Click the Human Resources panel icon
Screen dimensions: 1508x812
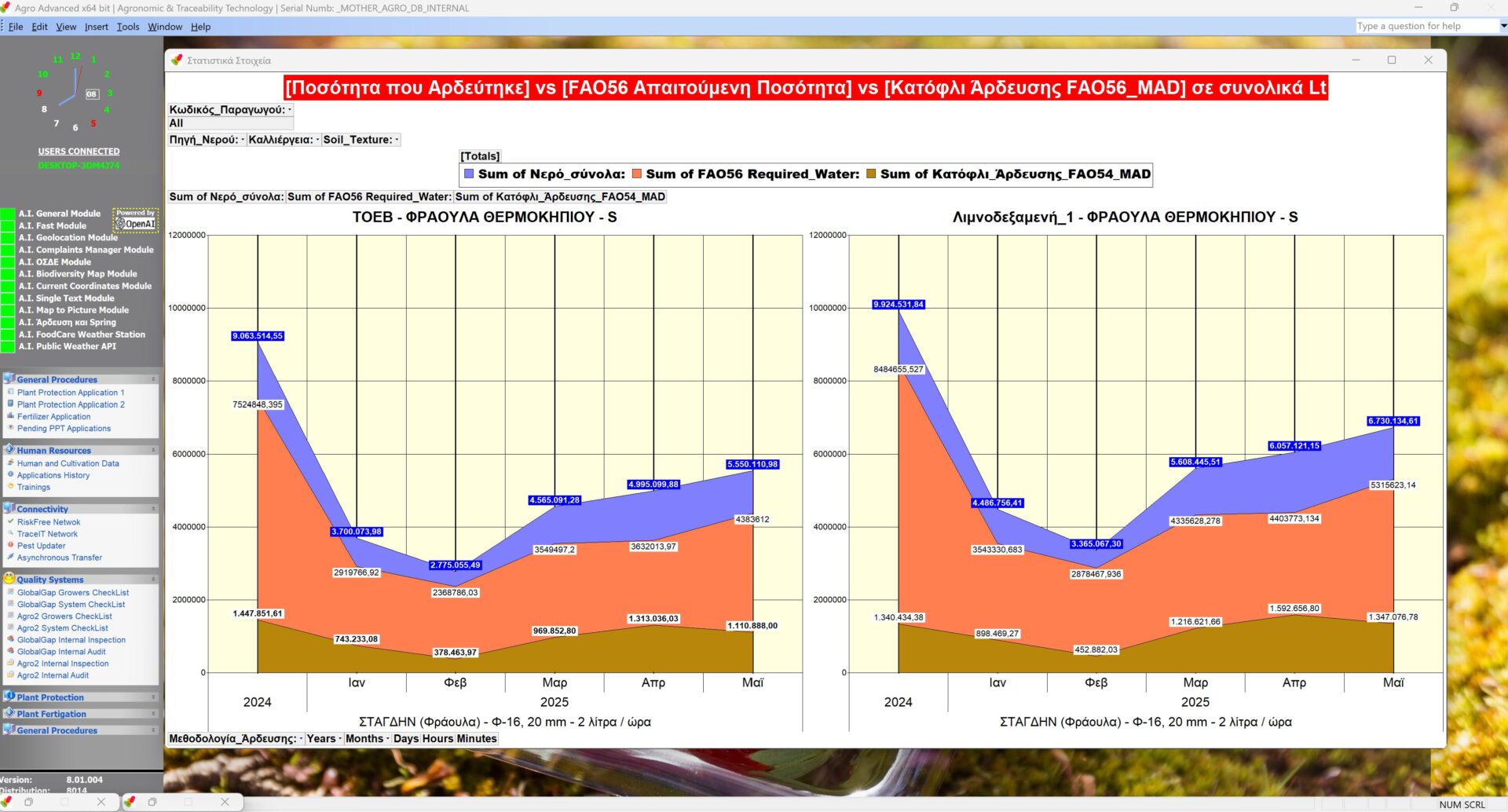pos(9,450)
